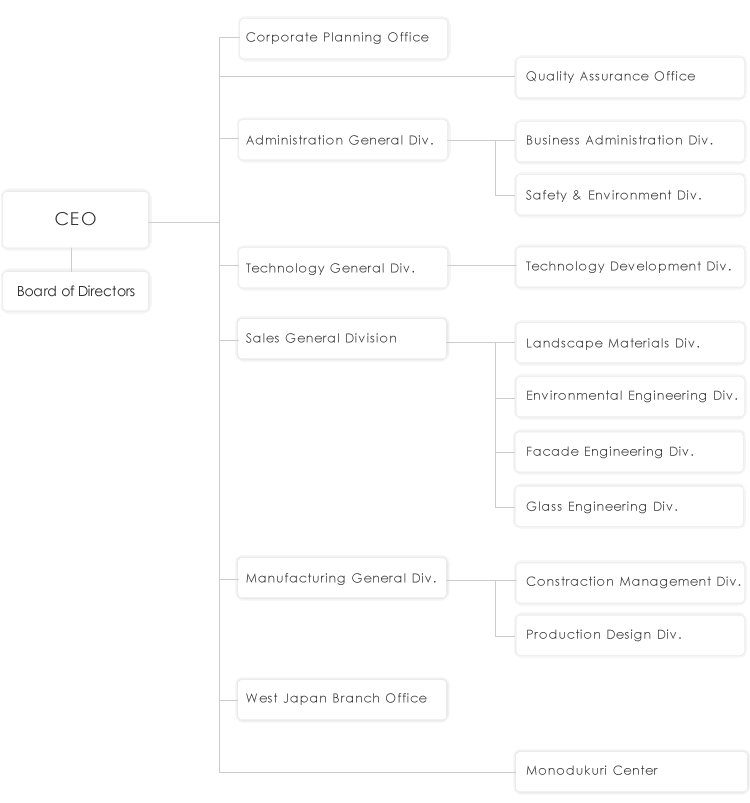Image resolution: width=750 pixels, height=803 pixels.
Task: Click Business Administration Div. node
Action: click(x=630, y=140)
